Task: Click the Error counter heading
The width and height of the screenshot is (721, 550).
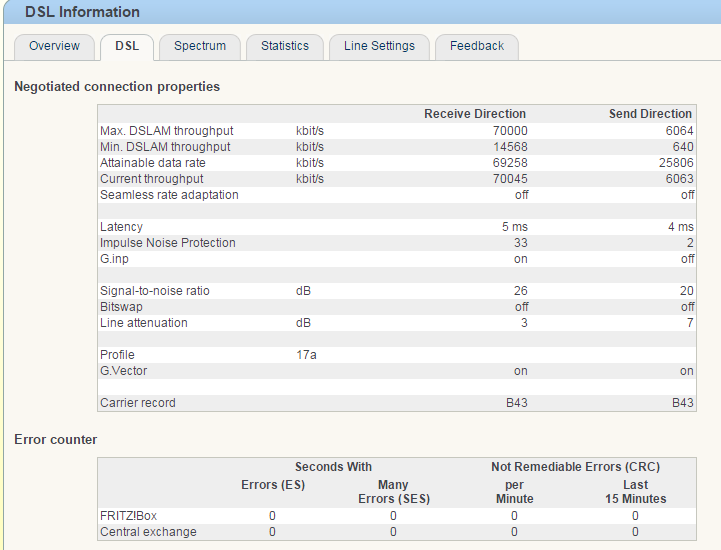Action: pyautogui.click(x=55, y=439)
